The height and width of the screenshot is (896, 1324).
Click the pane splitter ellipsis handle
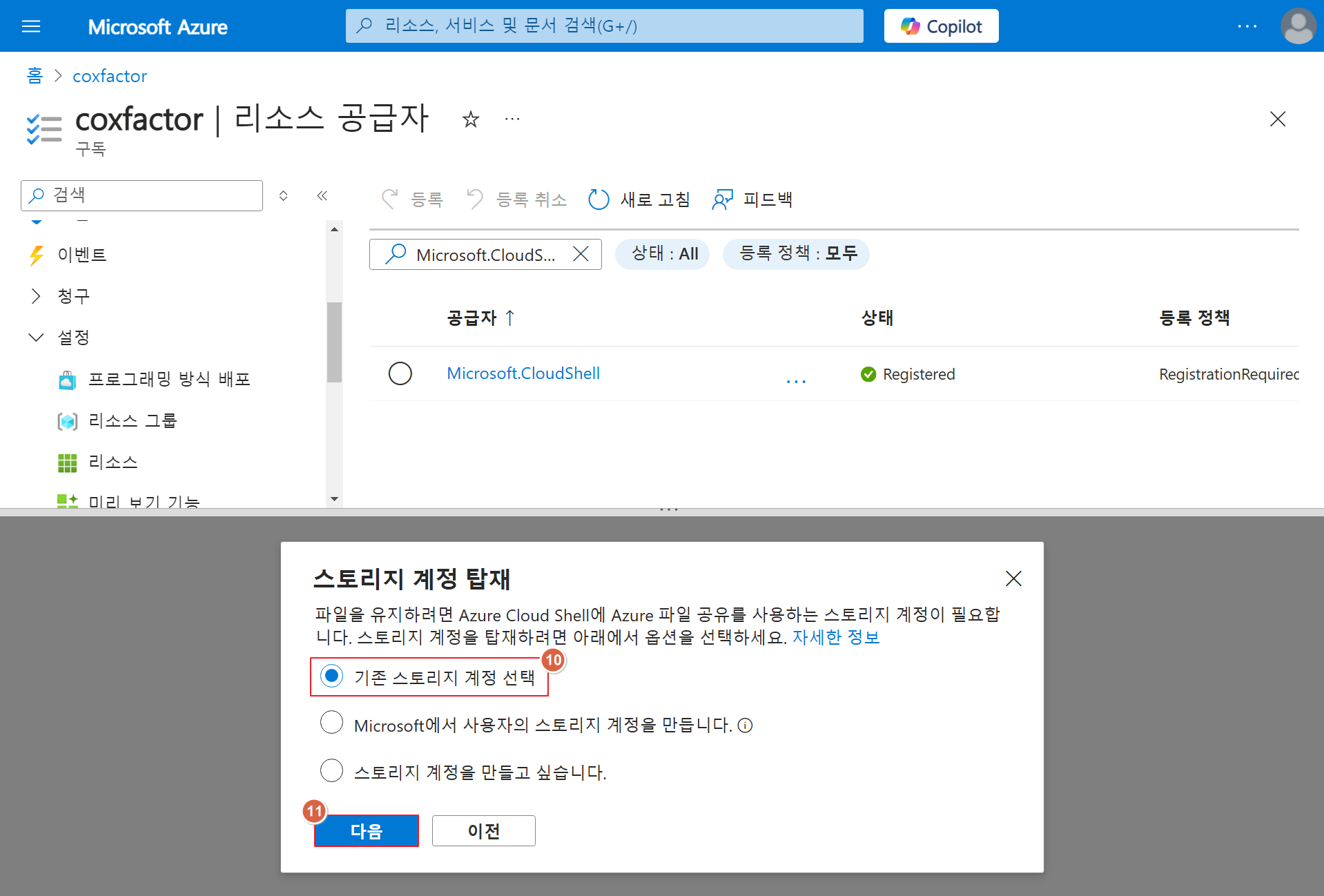click(x=668, y=510)
